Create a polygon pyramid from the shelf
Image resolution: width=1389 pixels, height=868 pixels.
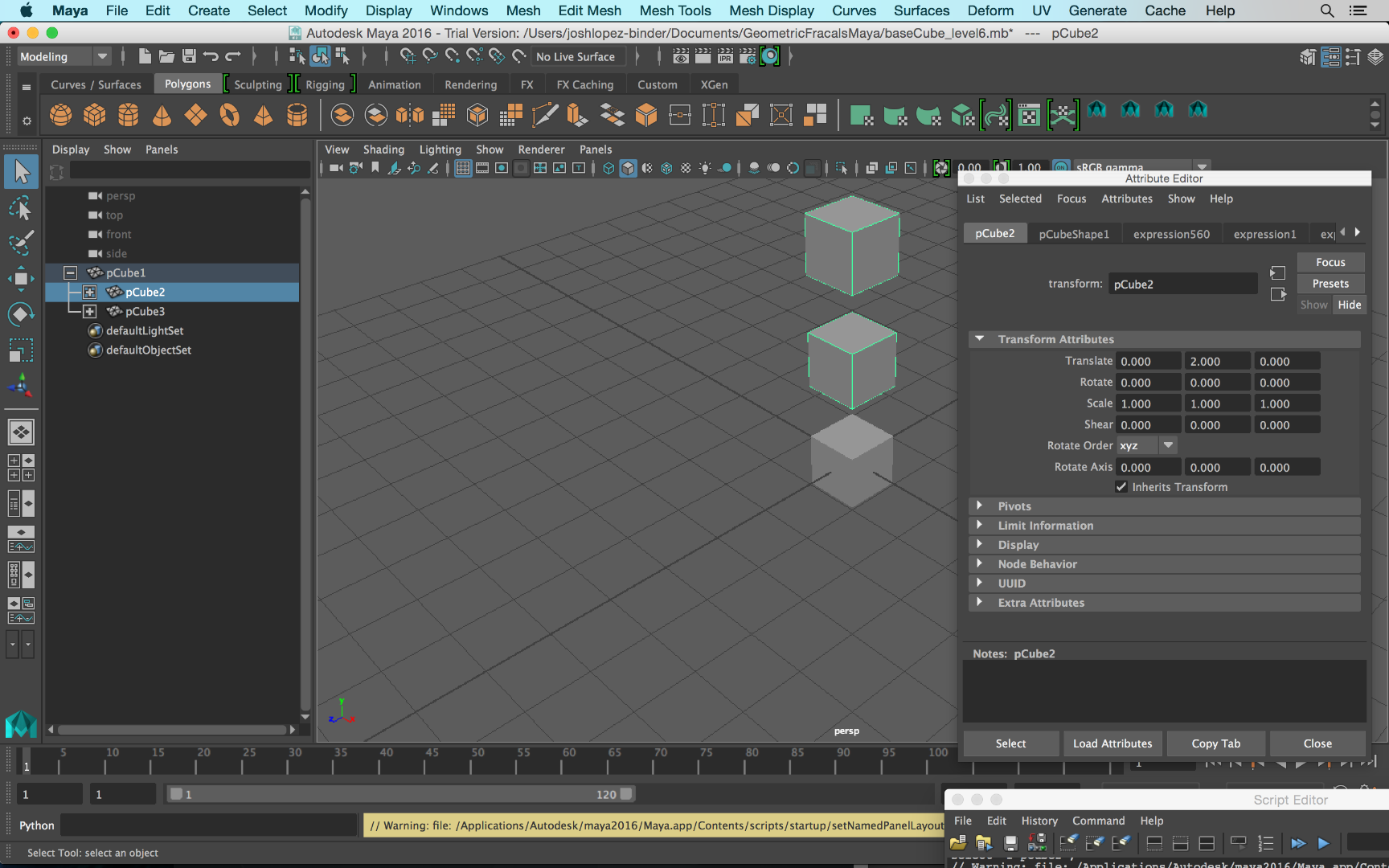pyautogui.click(x=264, y=115)
